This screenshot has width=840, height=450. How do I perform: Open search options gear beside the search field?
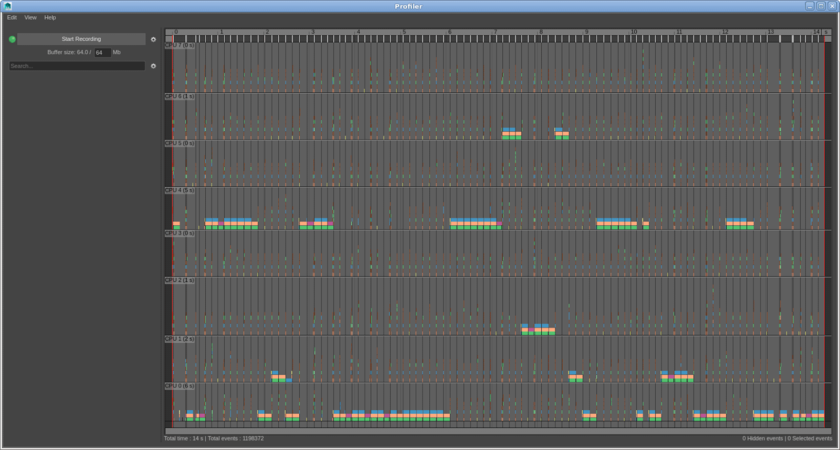[153, 66]
